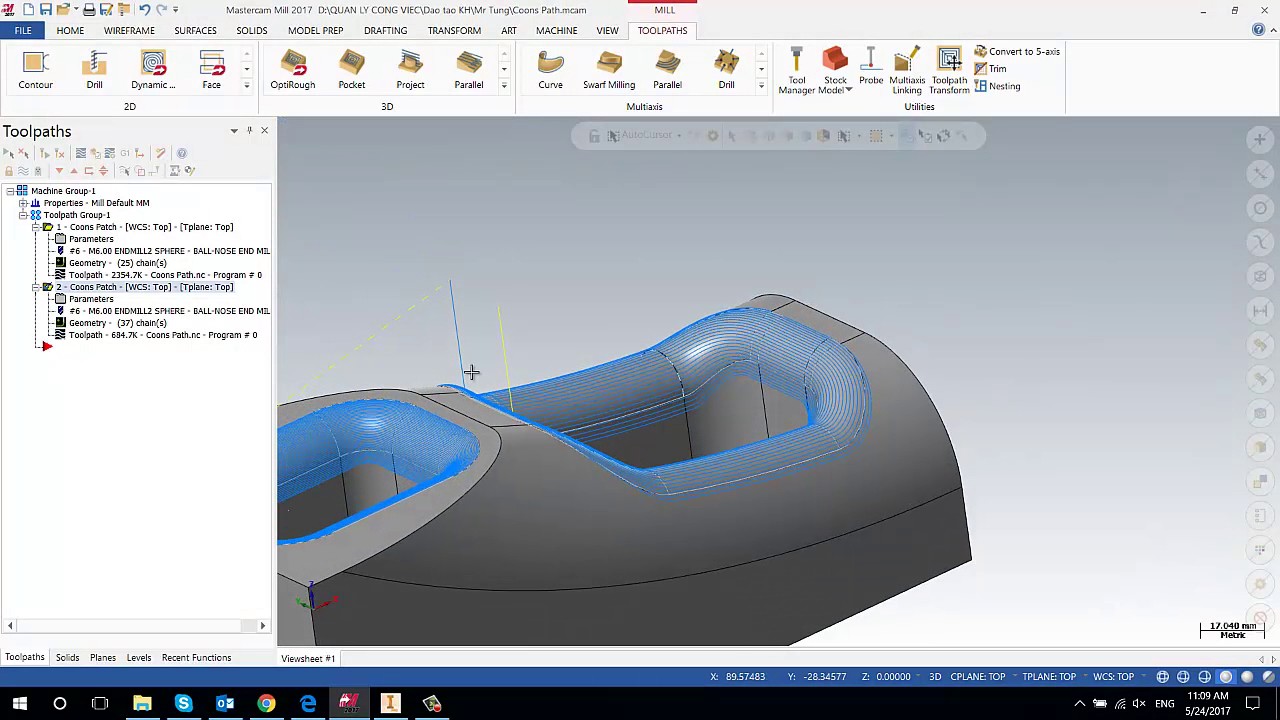
Task: Click the Toolpaths panel horizontal scrollbar
Action: click(136, 626)
